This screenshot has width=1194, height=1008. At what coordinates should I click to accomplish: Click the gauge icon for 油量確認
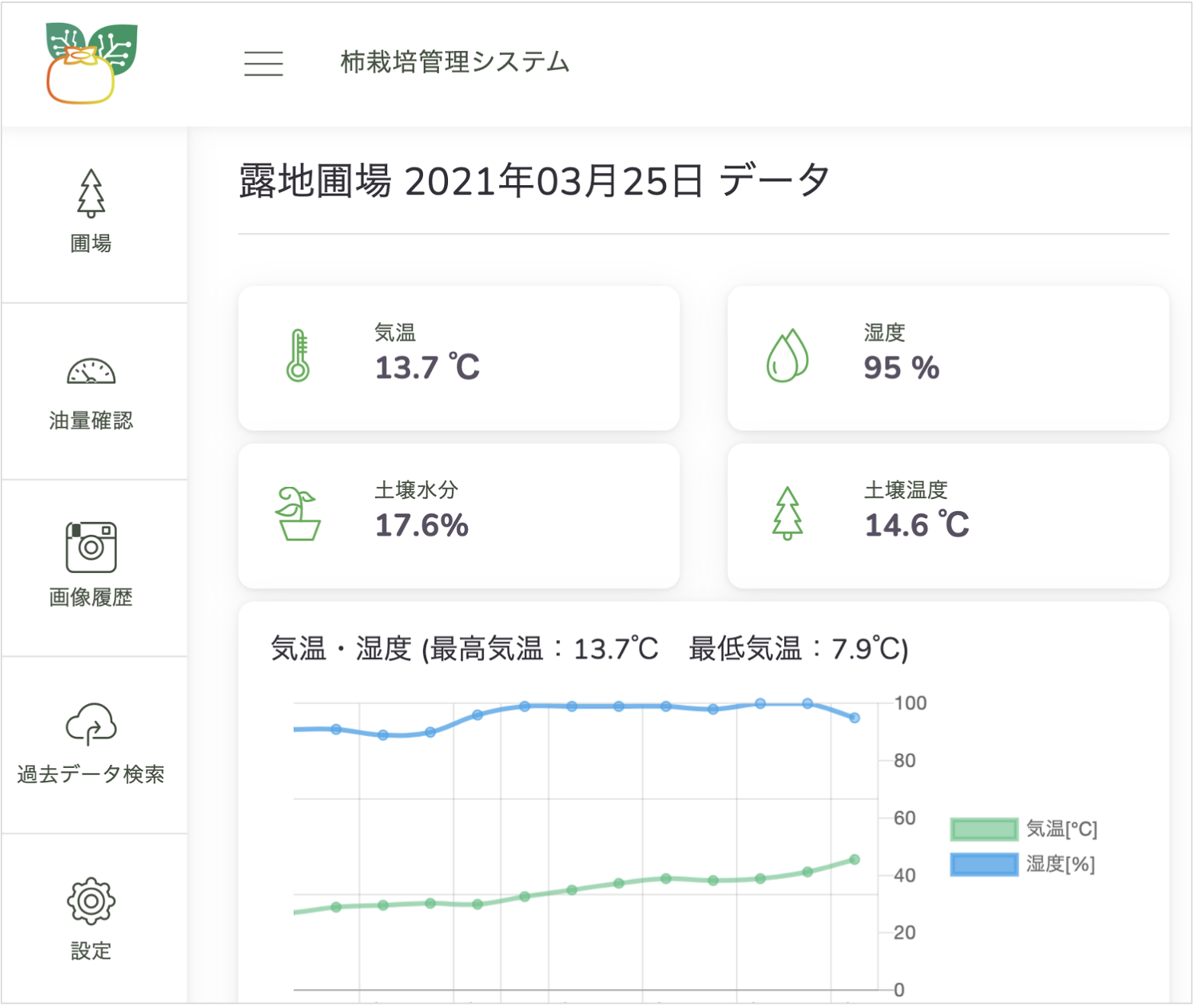coord(91,371)
